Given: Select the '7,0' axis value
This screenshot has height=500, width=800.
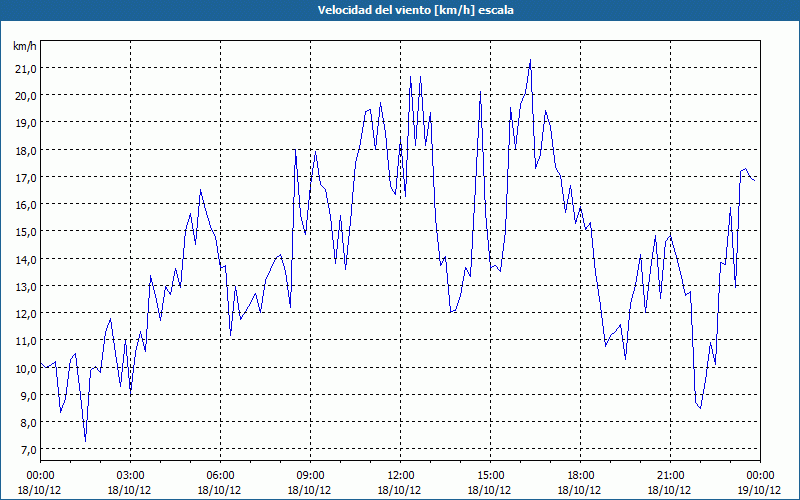Looking at the screenshot, I should pyautogui.click(x=28, y=449).
